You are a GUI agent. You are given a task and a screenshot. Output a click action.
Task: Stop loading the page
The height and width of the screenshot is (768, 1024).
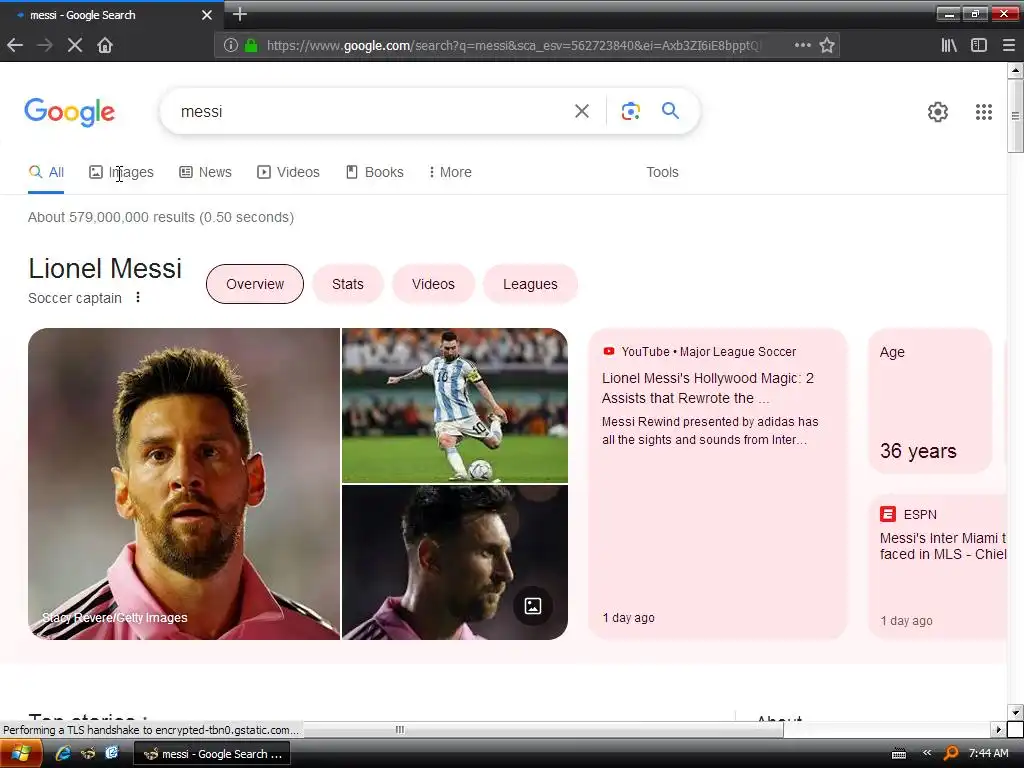pyautogui.click(x=75, y=45)
